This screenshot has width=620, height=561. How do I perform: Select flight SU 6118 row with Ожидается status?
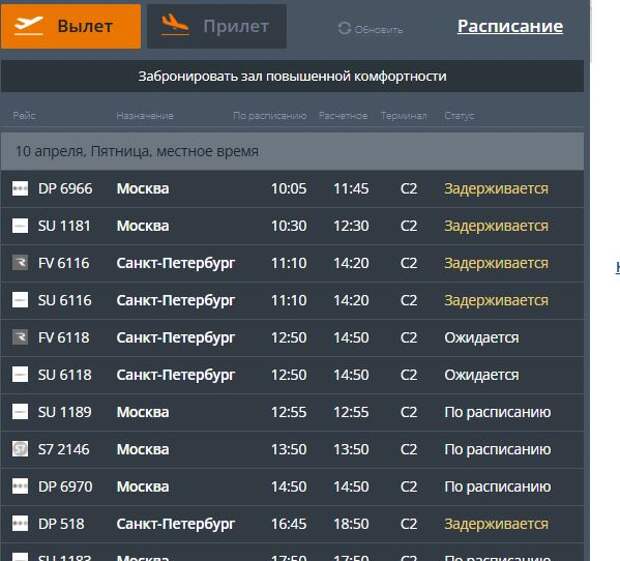tap(292, 375)
